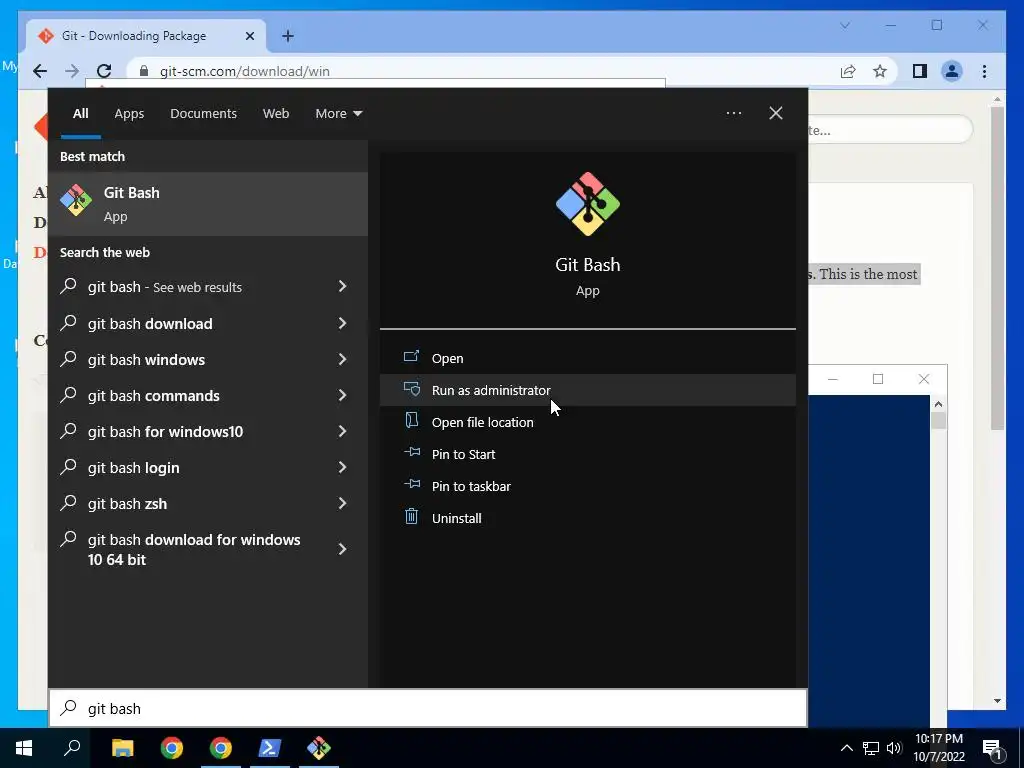Screen dimensions: 1024x768
Task: Click the large Git Bash logo in preview pane
Action: [x=588, y=204]
